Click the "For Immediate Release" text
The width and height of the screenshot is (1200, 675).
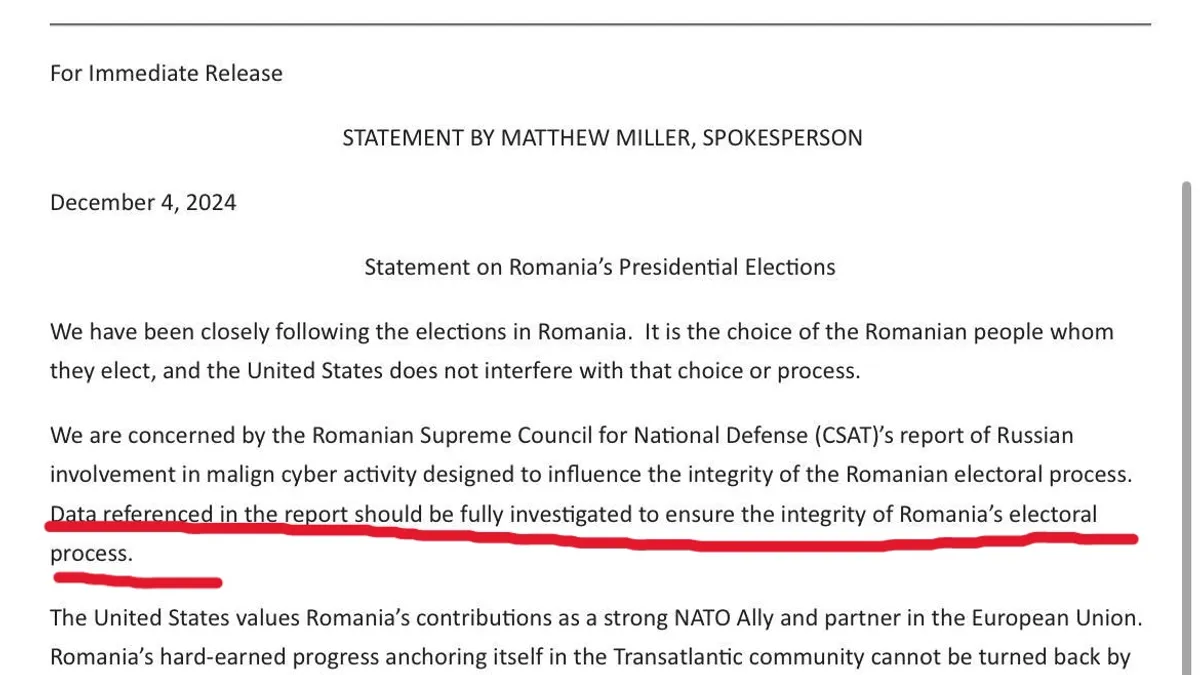(x=166, y=73)
